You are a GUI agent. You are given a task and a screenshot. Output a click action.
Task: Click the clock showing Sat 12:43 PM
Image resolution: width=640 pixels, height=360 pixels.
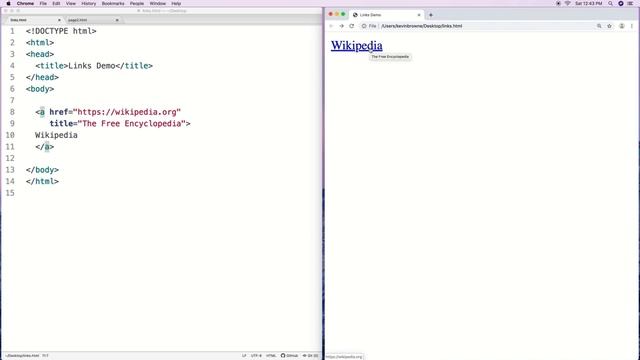point(589,3)
